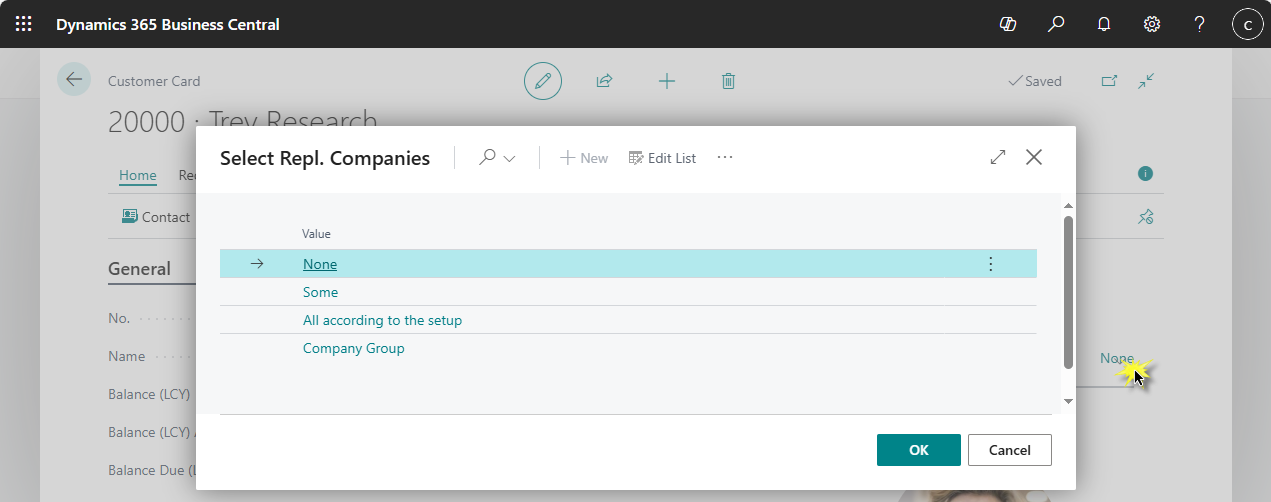Select the Some value

[320, 292]
